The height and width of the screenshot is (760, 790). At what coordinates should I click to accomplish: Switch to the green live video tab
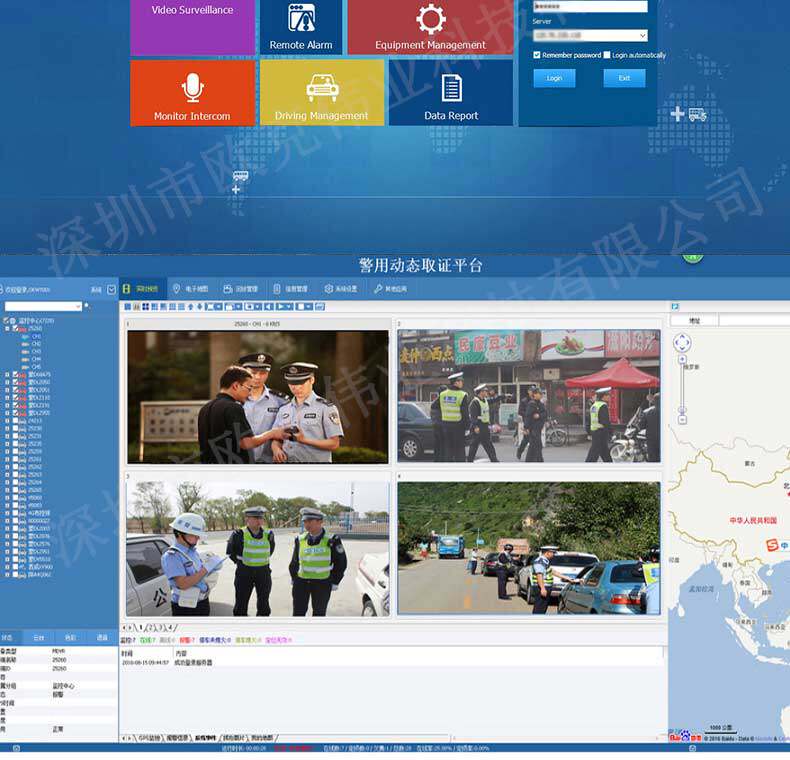[142, 289]
